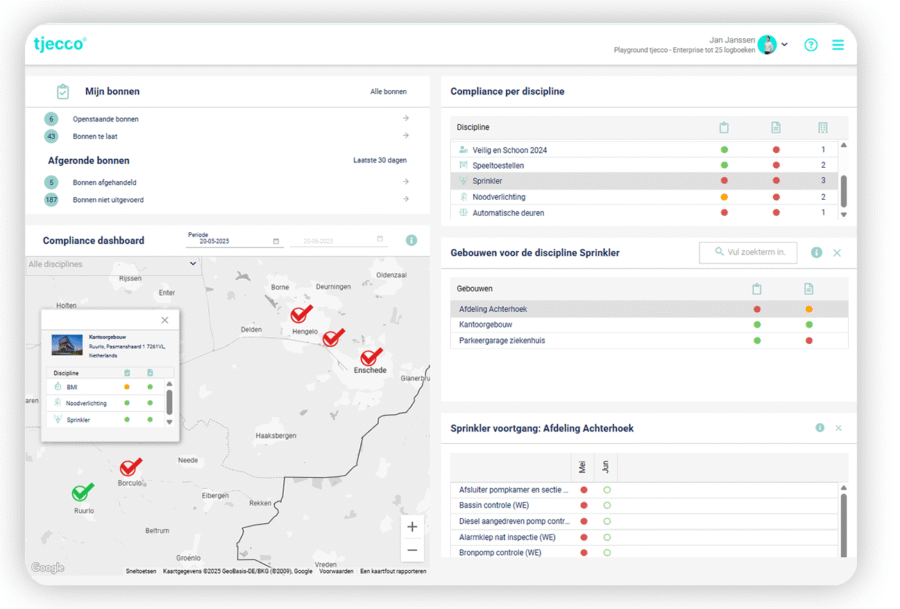
Task: Open the Periode start date calendar icon
Action: (276, 241)
